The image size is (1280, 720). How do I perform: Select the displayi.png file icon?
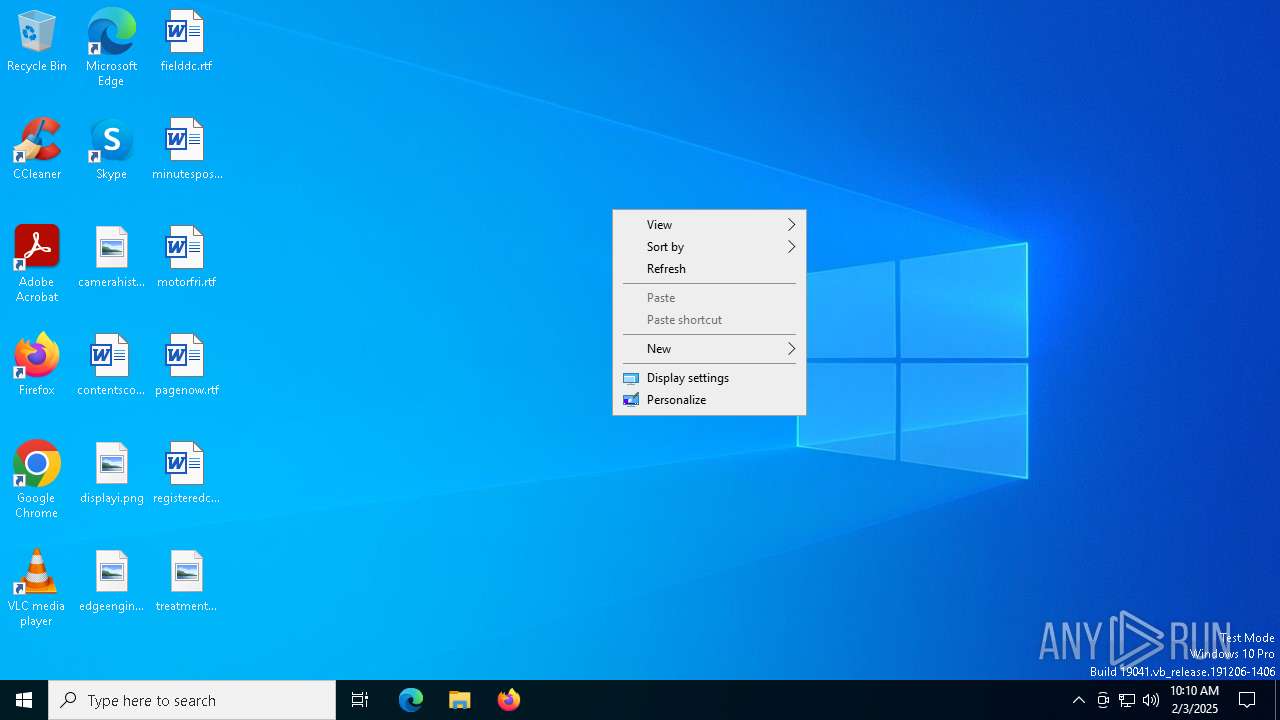pos(111,474)
